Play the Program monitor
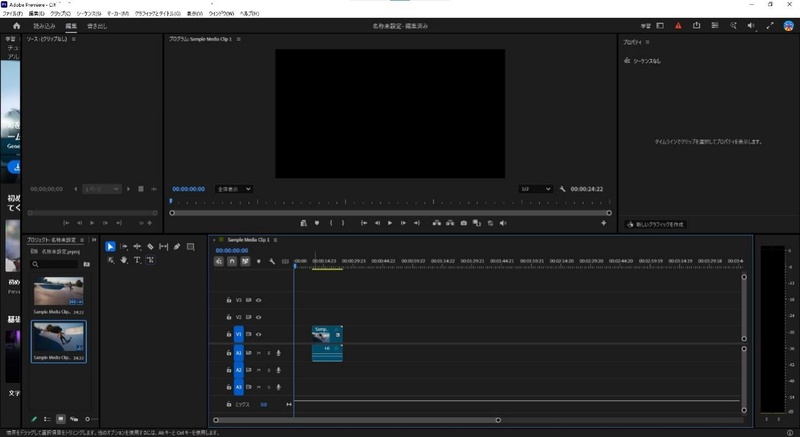The image size is (800, 437). coord(390,223)
